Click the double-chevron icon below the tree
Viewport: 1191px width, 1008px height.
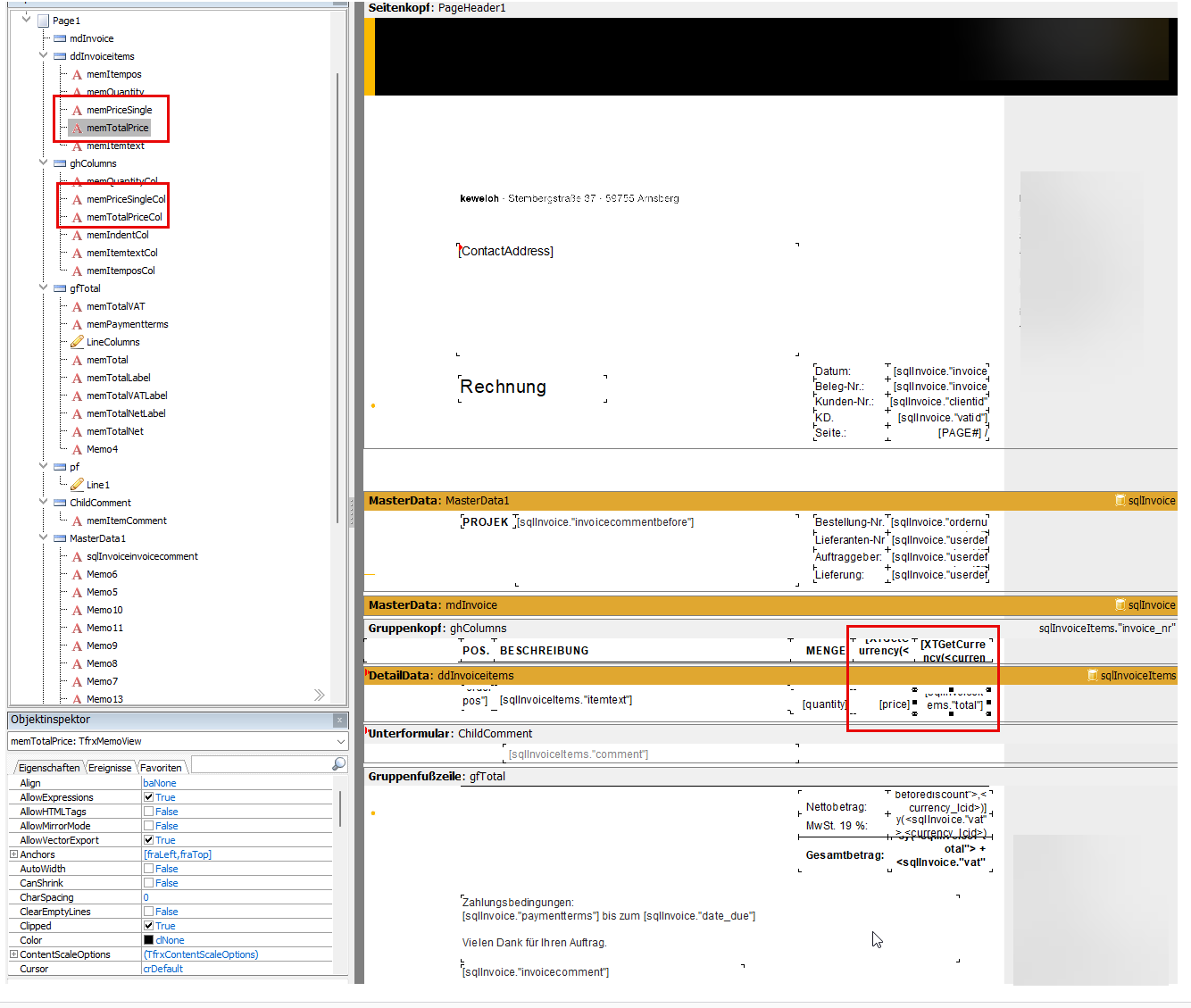pyautogui.click(x=319, y=695)
